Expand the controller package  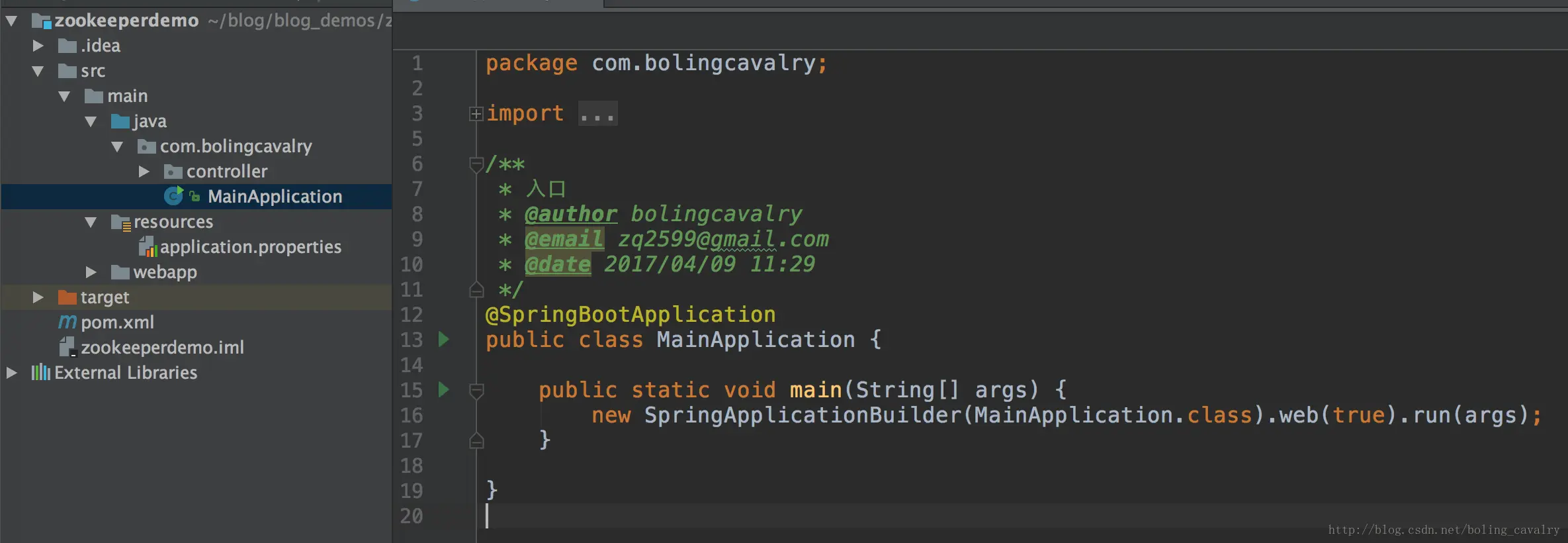click(x=144, y=172)
